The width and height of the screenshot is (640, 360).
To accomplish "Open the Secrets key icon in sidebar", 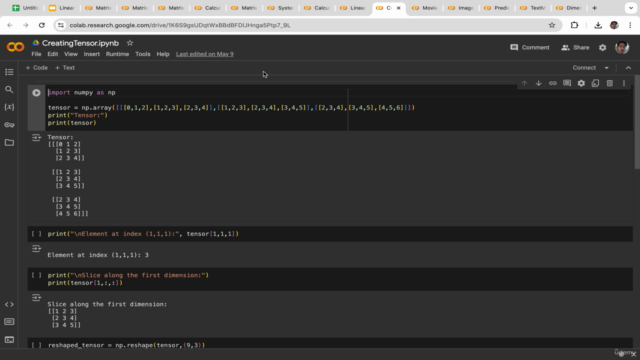I will pyautogui.click(x=9, y=125).
